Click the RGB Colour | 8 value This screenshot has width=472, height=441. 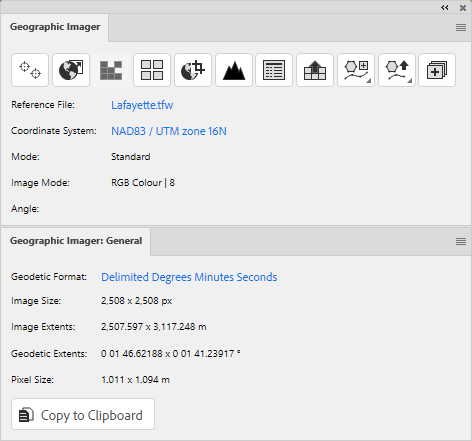(143, 183)
